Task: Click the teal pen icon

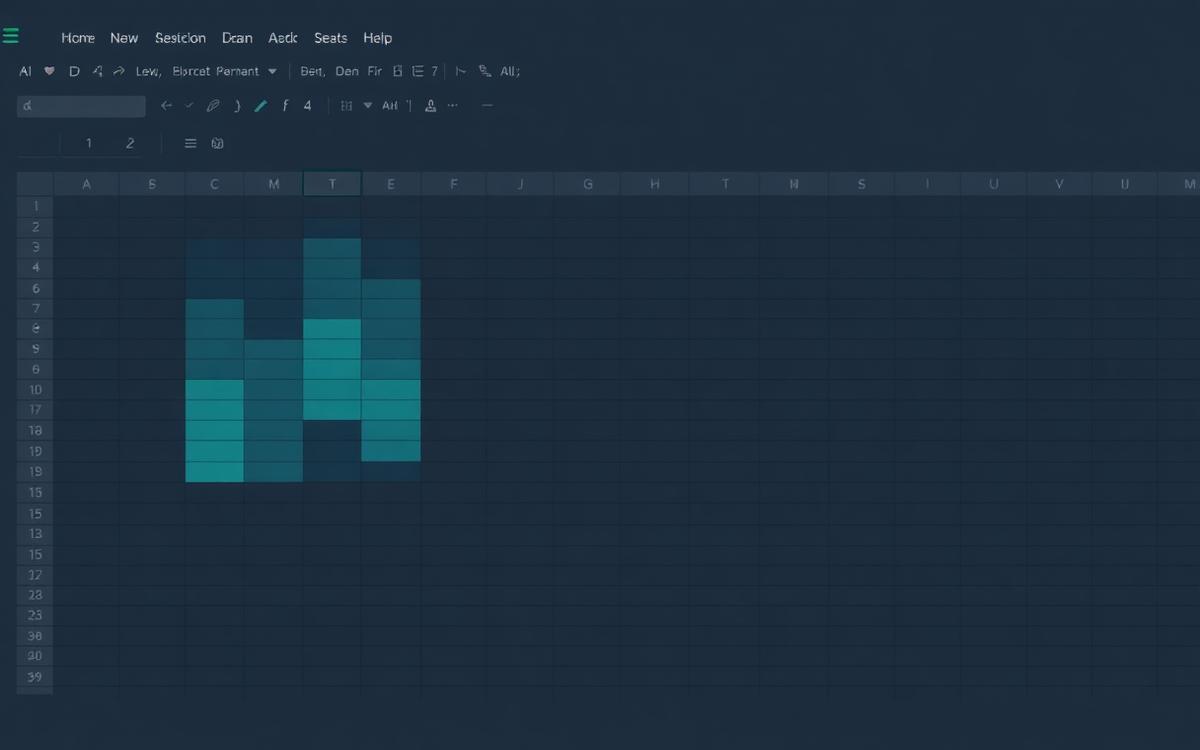Action: [261, 105]
